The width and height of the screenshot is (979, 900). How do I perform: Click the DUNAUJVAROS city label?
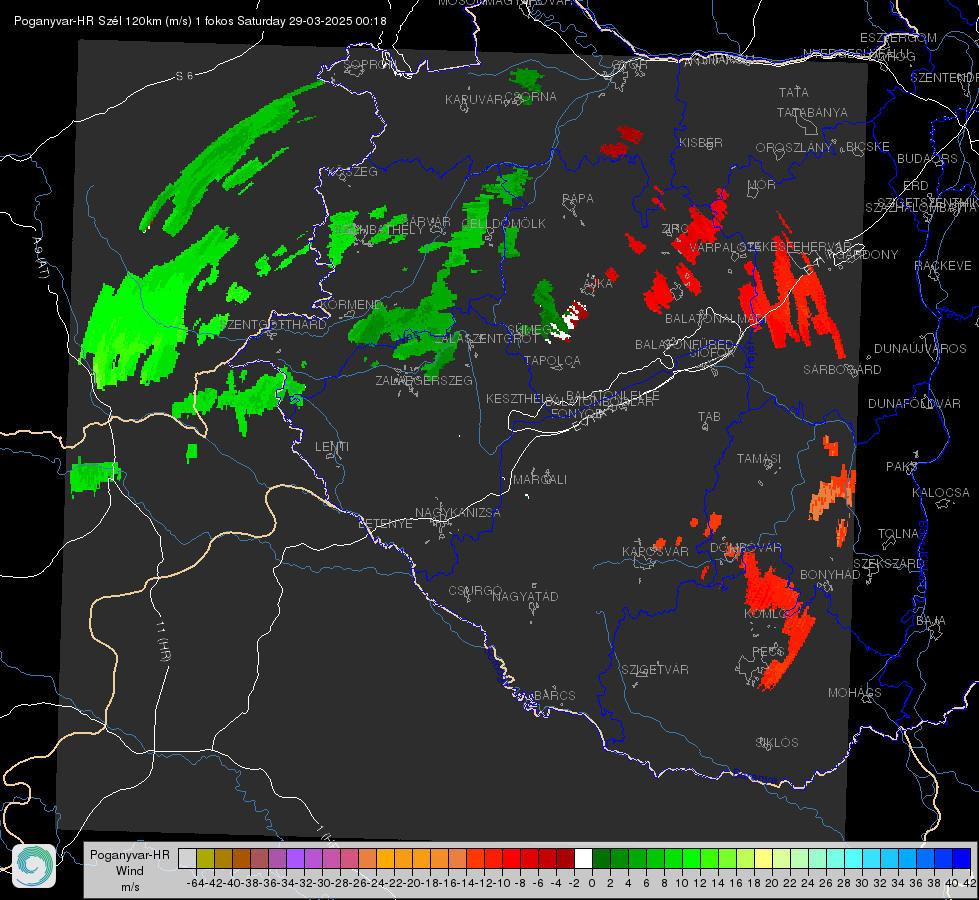click(920, 349)
